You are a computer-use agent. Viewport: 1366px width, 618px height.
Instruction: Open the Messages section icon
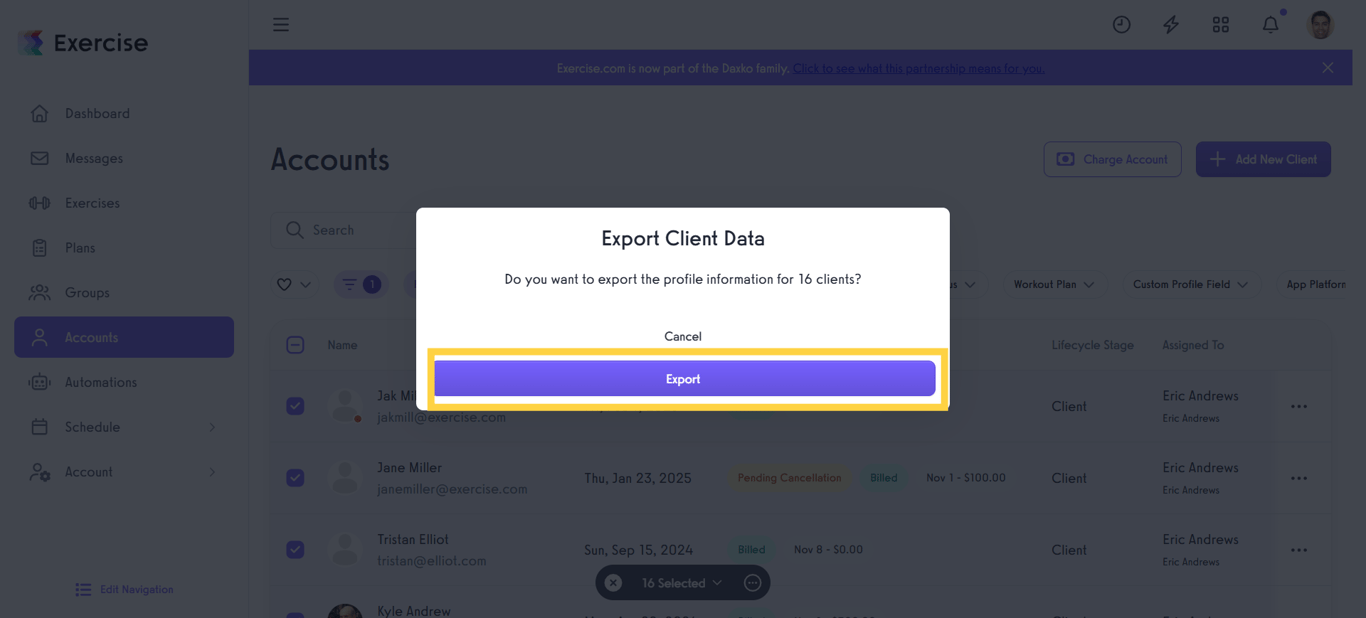39,158
